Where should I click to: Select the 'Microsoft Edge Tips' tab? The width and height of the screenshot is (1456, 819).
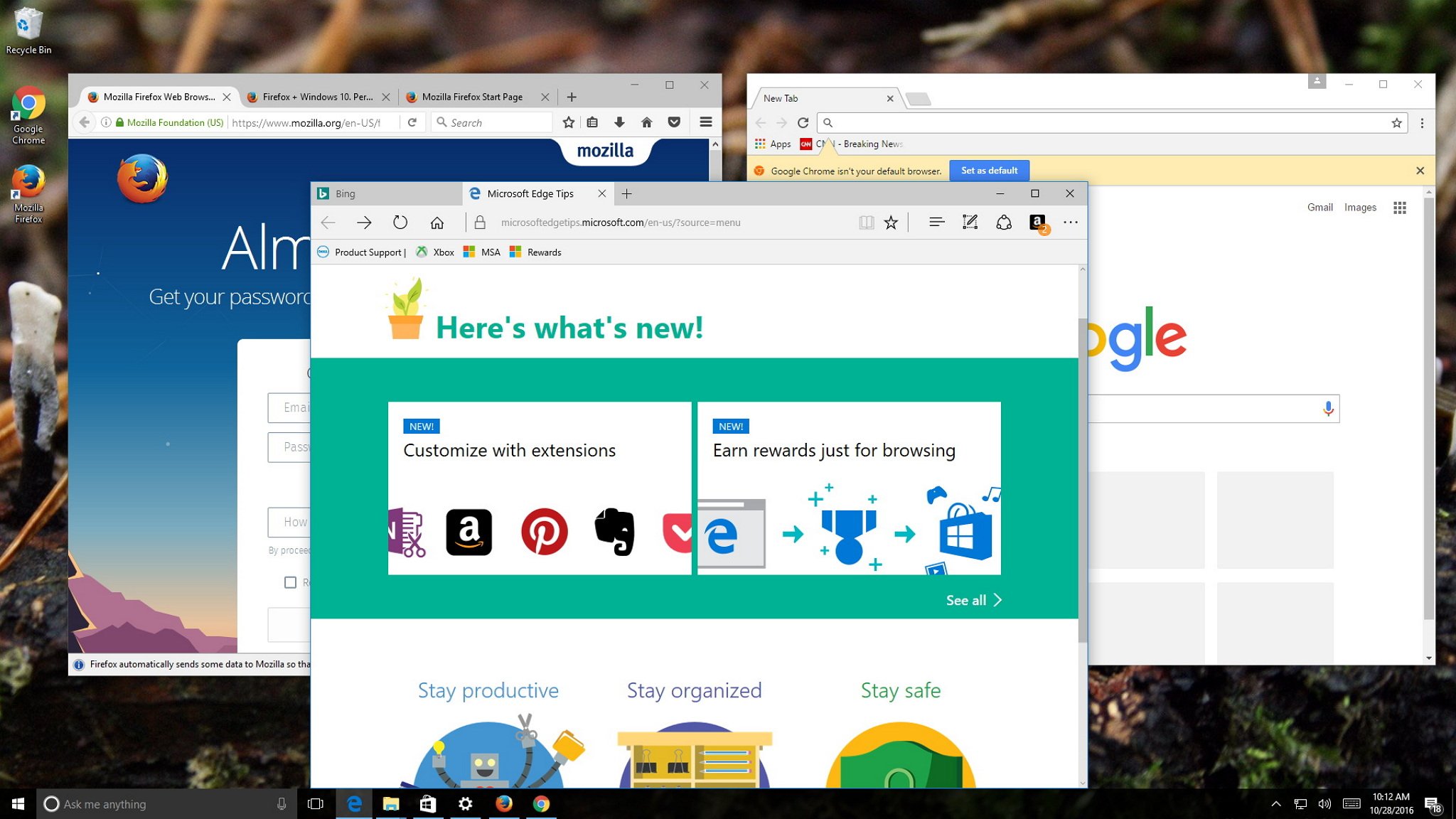pos(528,193)
